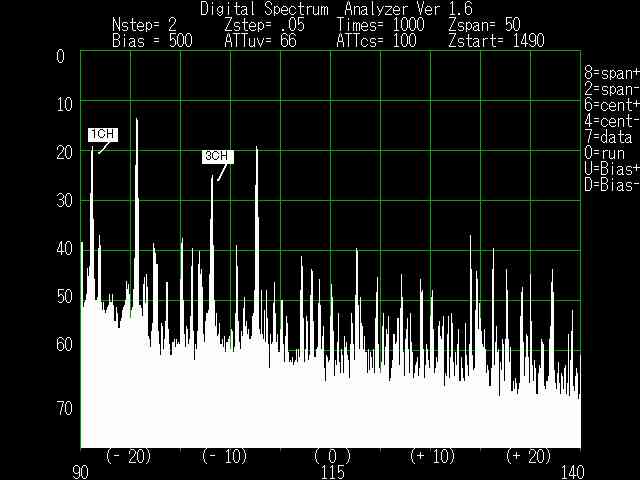Click the 60 dB scale label
This screenshot has height=480, width=640.
[x=64, y=344]
